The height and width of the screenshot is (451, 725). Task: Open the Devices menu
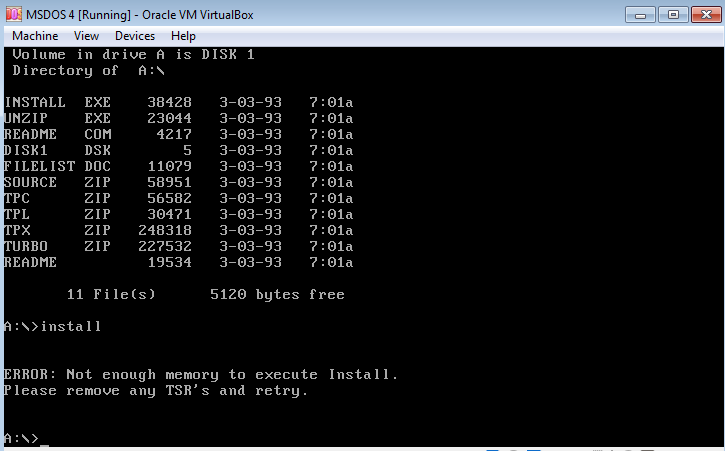tap(135, 36)
